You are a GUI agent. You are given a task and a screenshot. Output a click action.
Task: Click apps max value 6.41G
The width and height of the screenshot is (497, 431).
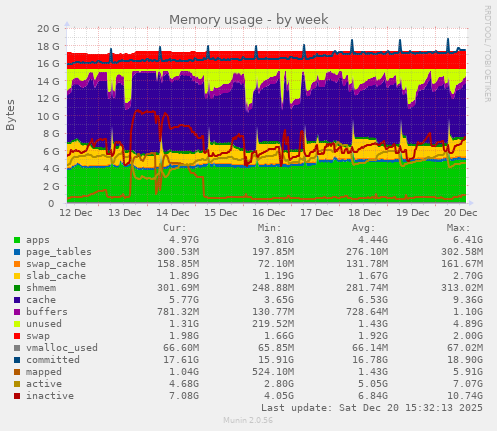coord(468,240)
